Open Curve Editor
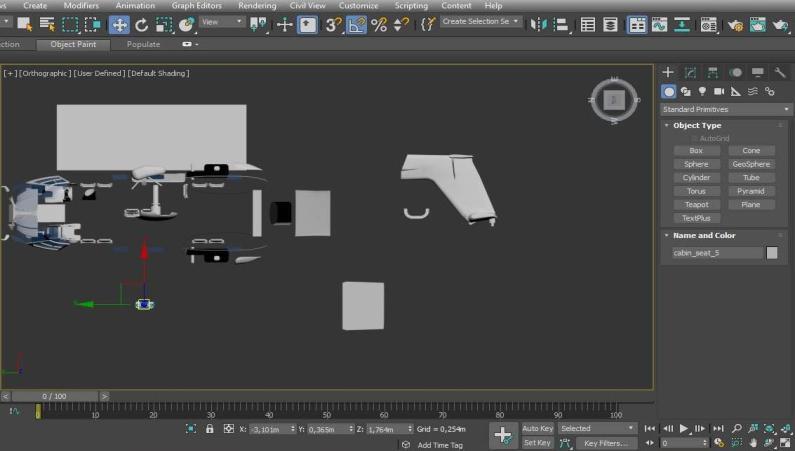Image resolution: width=795 pixels, height=451 pixels. click(659, 24)
